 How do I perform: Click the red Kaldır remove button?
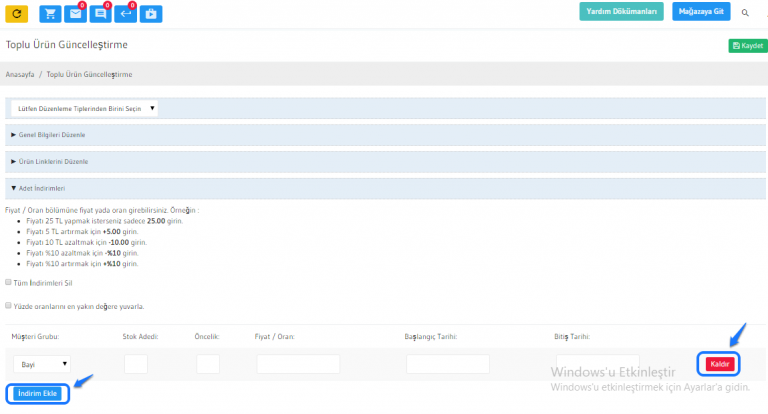(718, 364)
